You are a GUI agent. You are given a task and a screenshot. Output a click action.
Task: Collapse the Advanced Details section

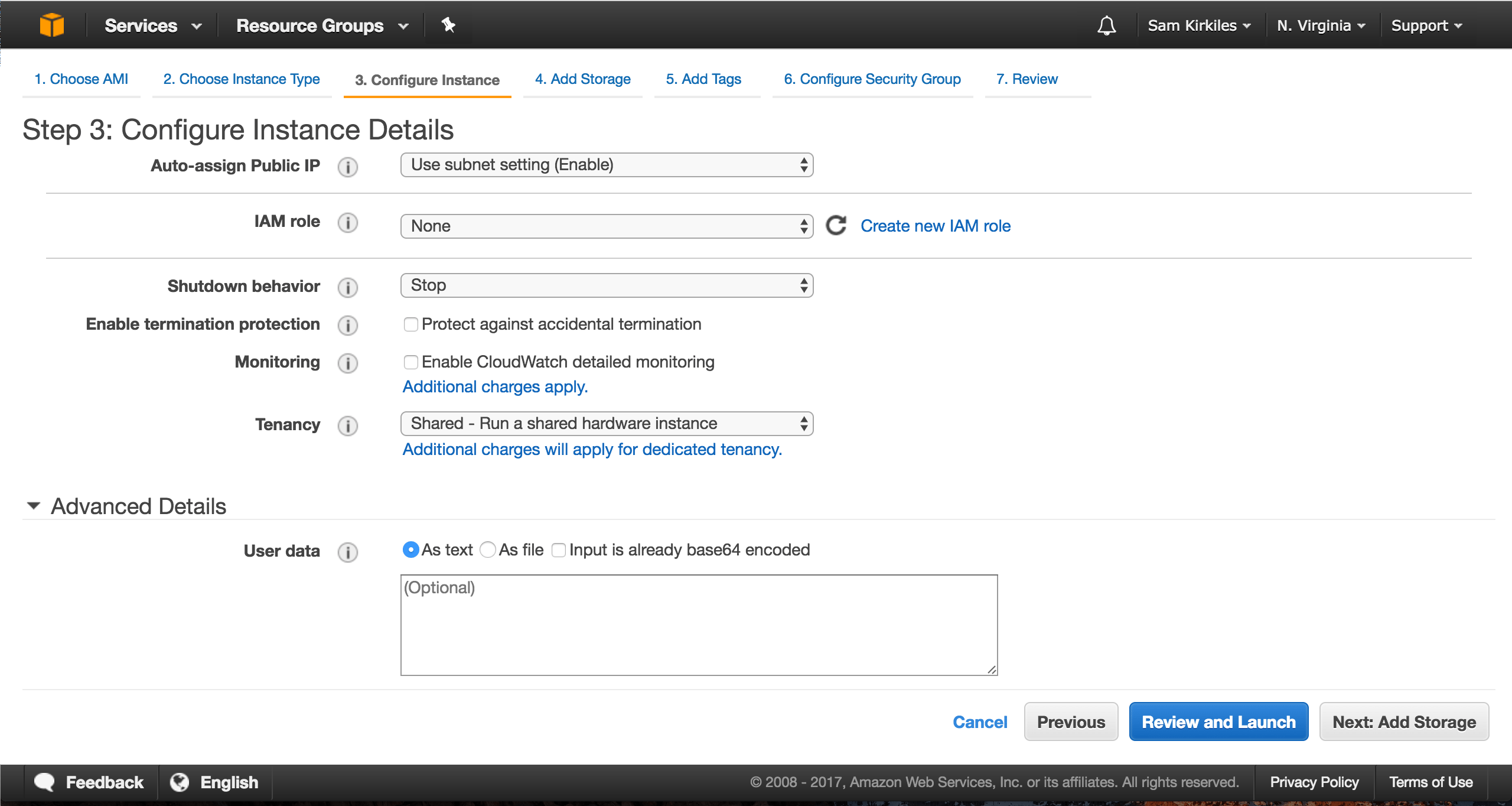34,506
